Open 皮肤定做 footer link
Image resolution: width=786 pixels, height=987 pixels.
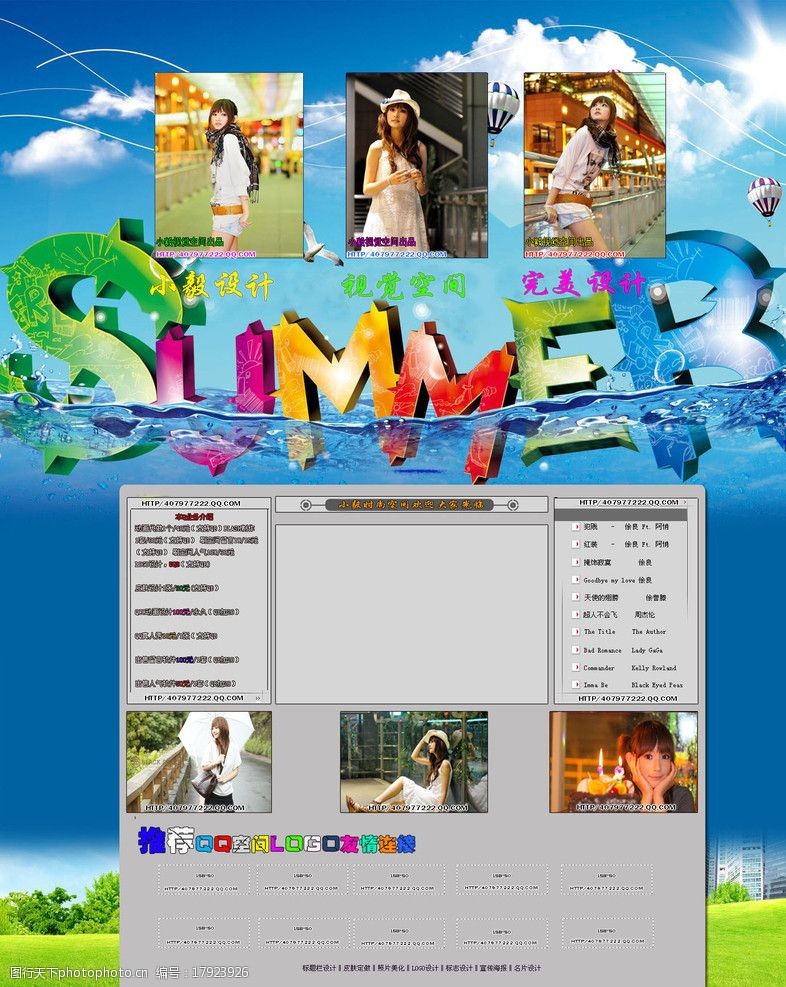pyautogui.click(x=359, y=968)
